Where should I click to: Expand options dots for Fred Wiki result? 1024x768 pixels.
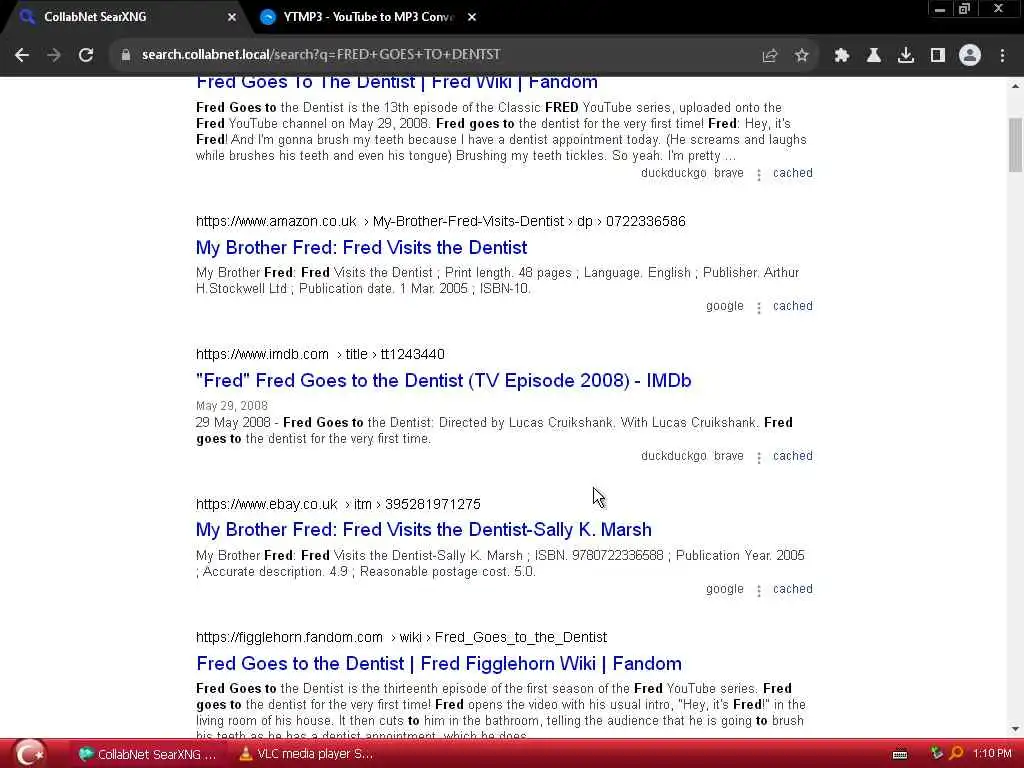tap(759, 174)
